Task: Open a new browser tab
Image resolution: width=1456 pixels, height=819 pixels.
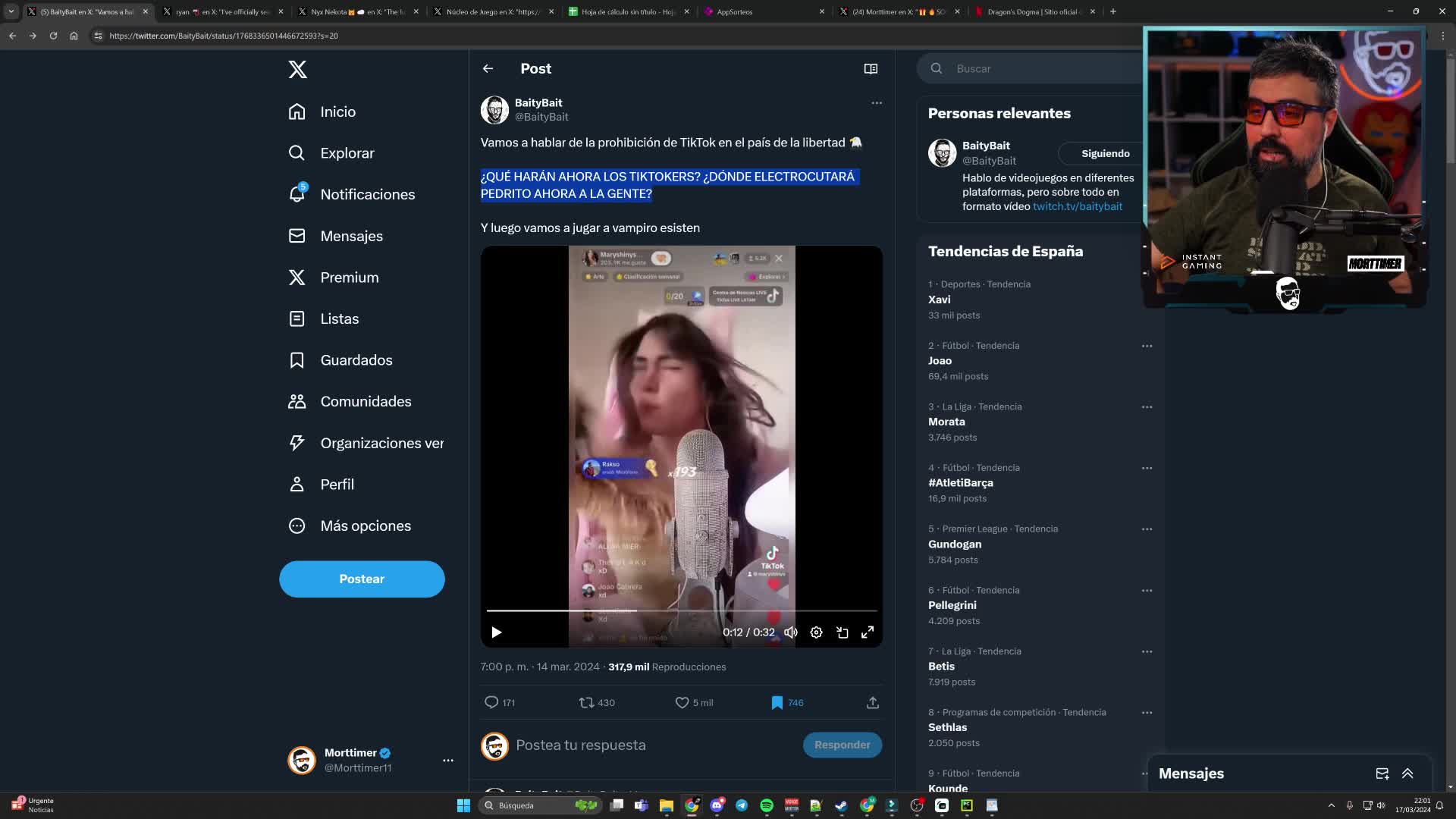Action: (x=1113, y=11)
